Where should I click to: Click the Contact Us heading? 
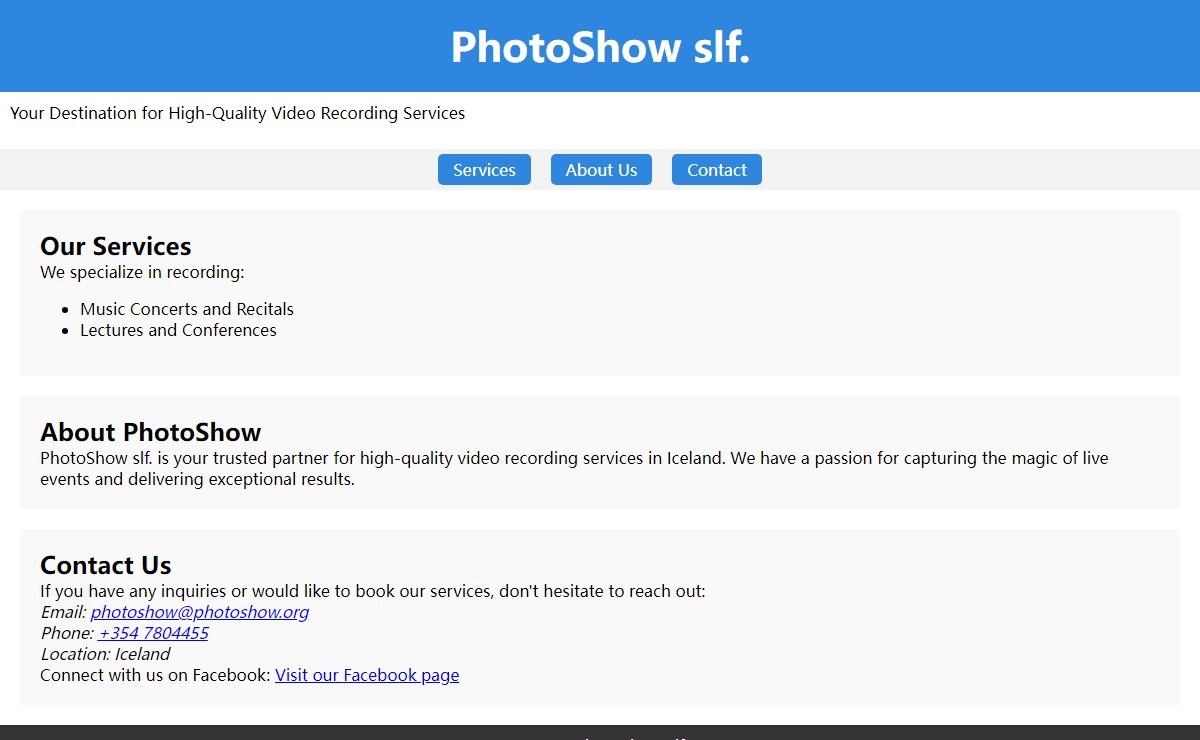[x=106, y=565]
